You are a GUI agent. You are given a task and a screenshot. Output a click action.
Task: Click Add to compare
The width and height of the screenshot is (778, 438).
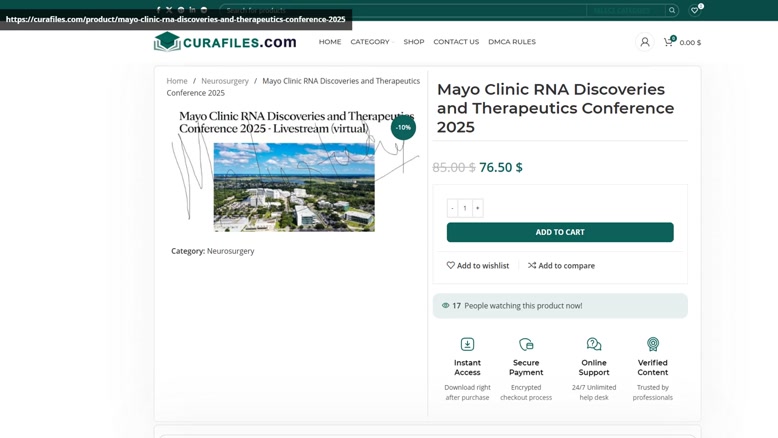561,265
